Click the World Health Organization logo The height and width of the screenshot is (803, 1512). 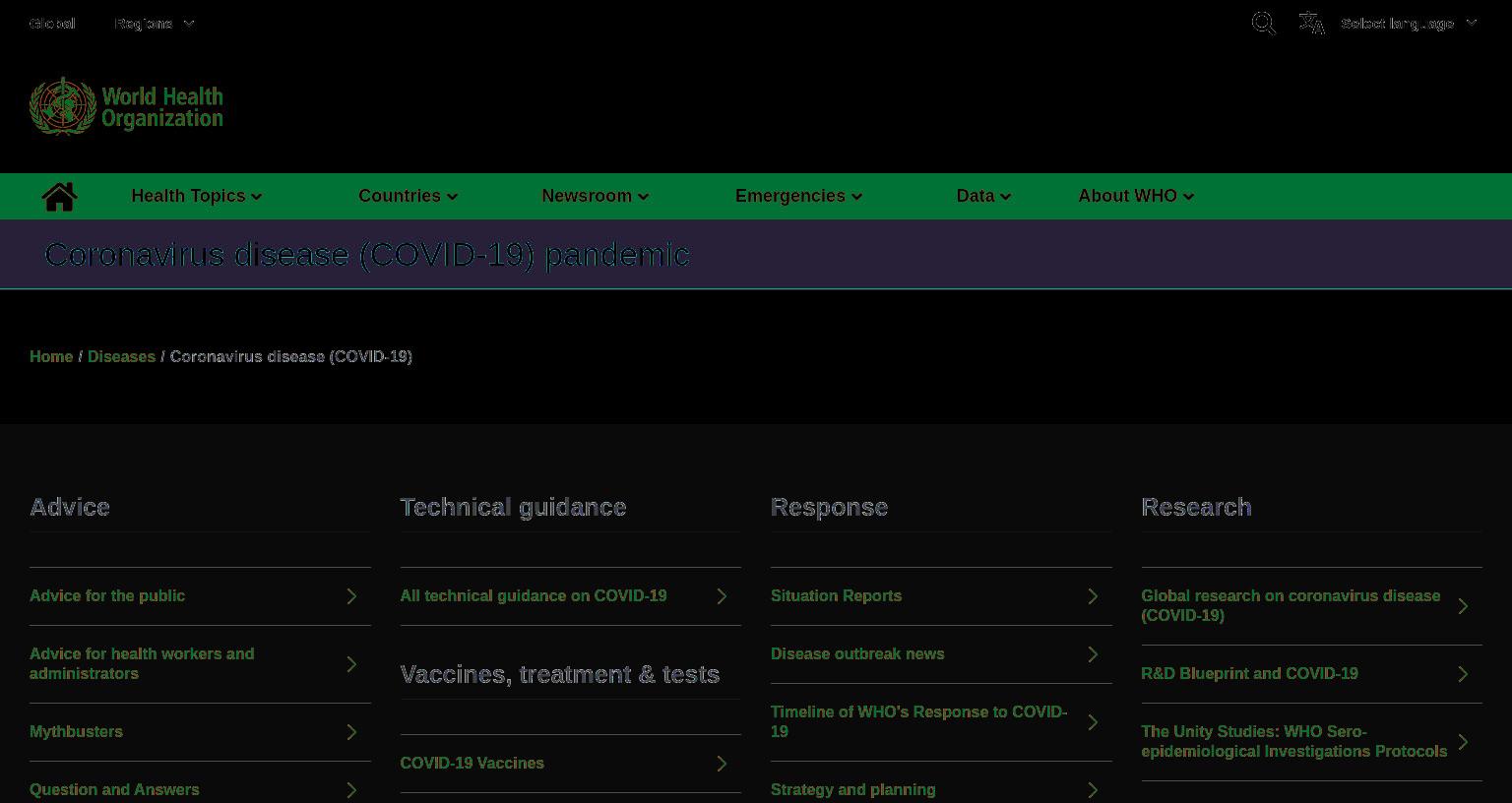(126, 106)
